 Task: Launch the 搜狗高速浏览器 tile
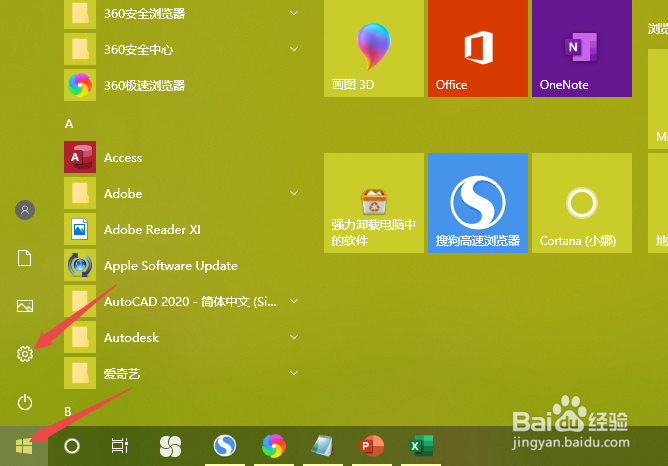tap(478, 203)
